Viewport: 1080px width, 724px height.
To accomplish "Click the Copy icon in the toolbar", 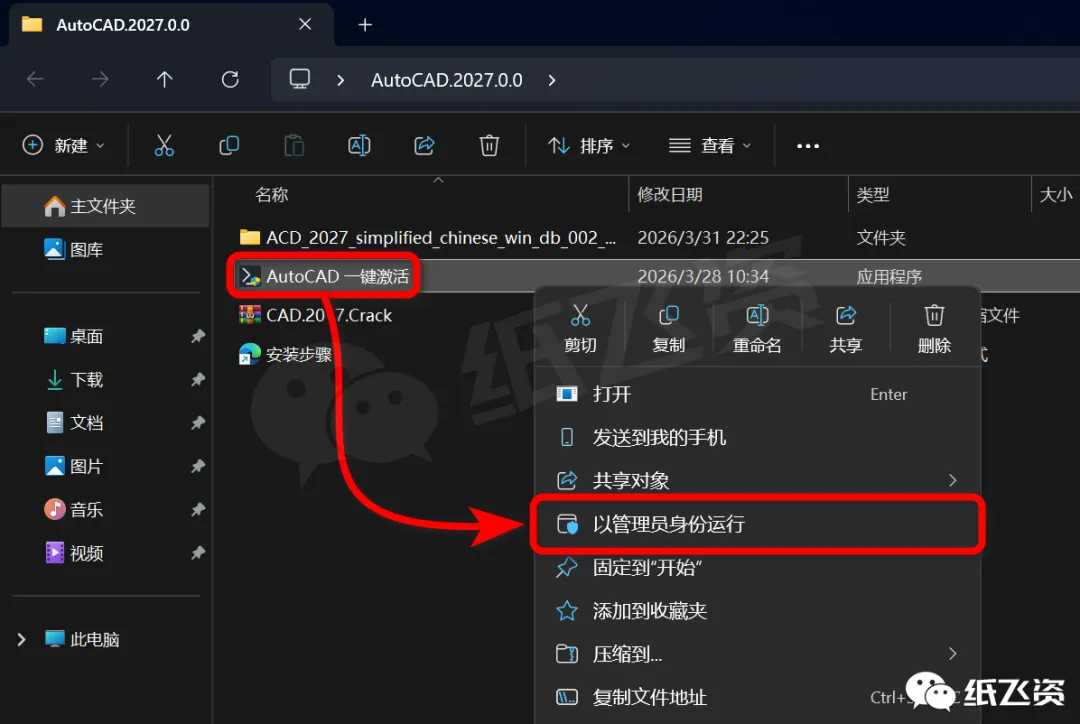I will pyautogui.click(x=229, y=145).
